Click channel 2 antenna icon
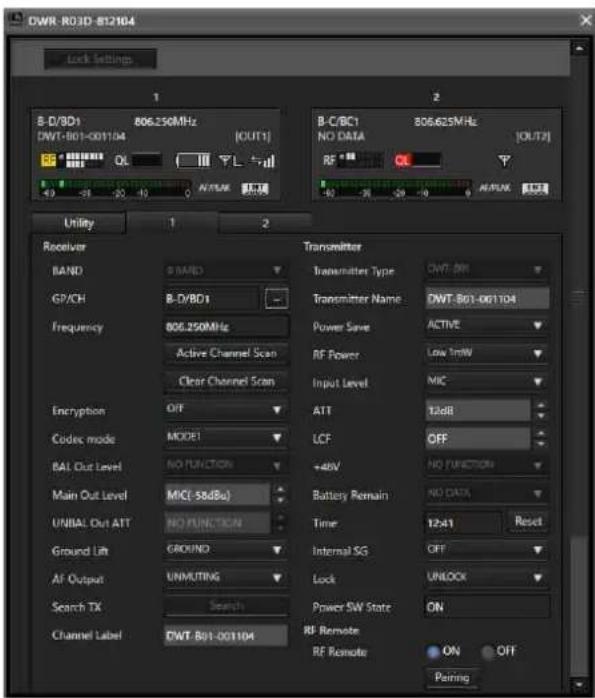Screen dimensions: 595x698 point(504,161)
